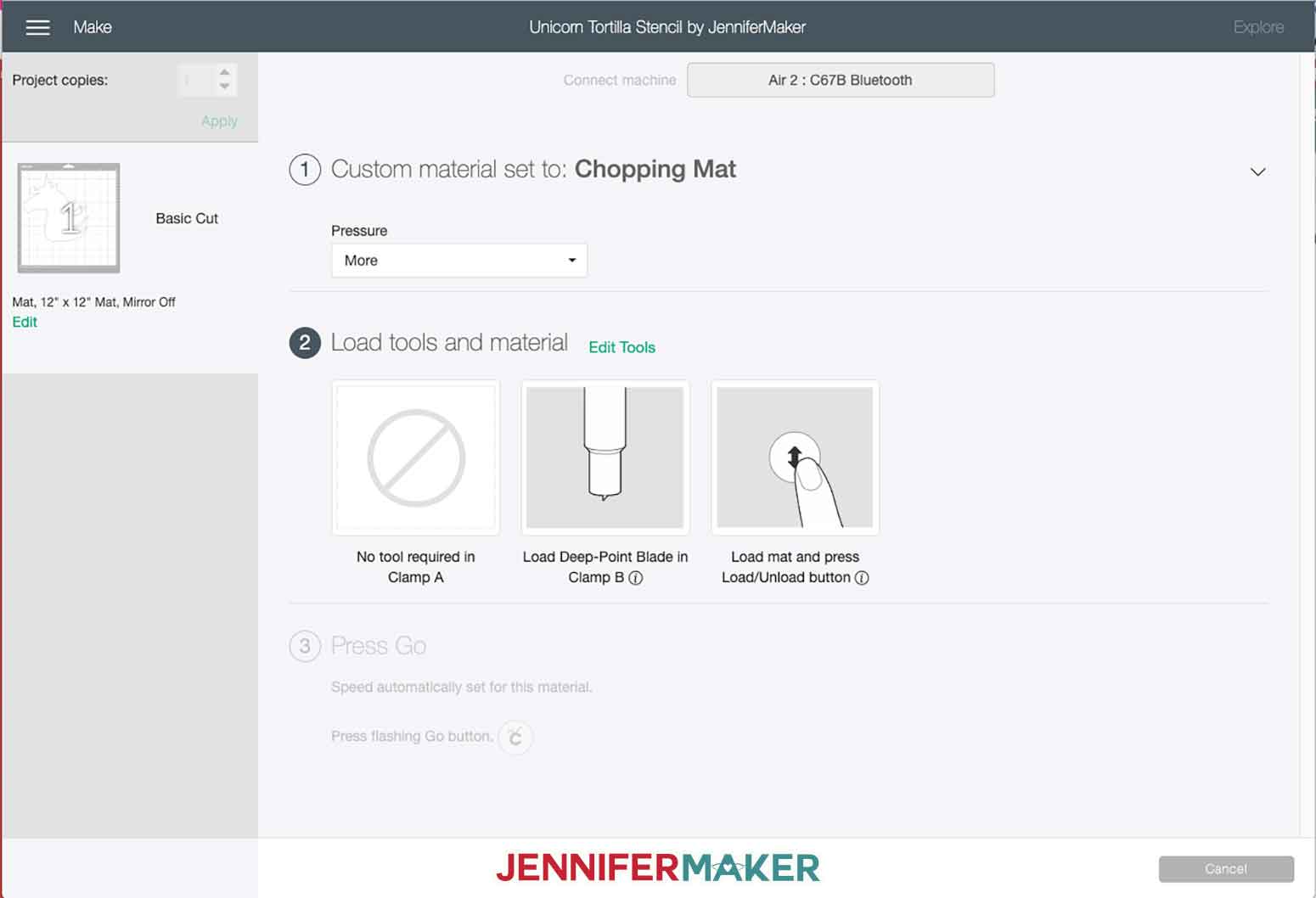Viewport: 1316px width, 898px height.
Task: Click the Edit Tools link
Action: click(x=622, y=347)
